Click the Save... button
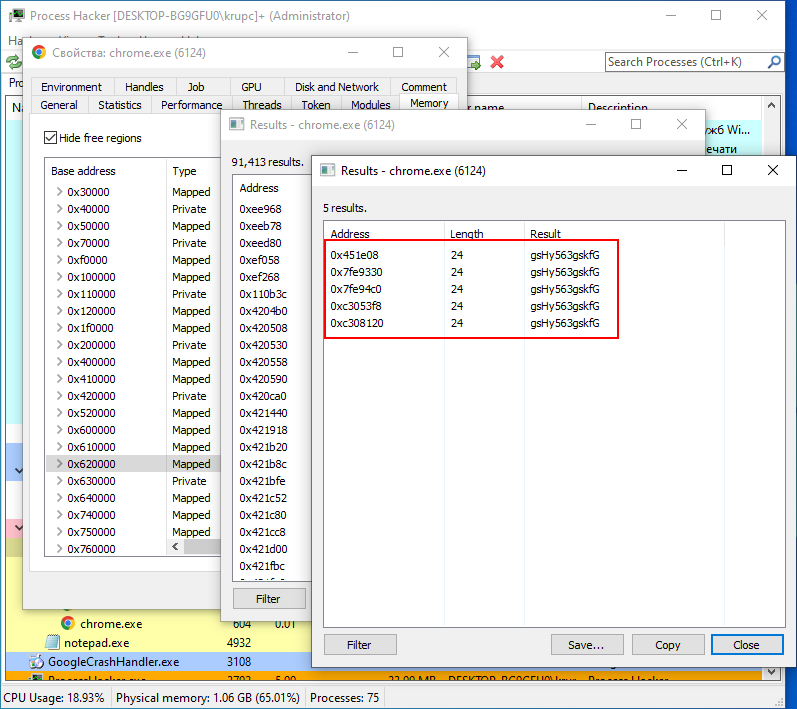 click(587, 644)
